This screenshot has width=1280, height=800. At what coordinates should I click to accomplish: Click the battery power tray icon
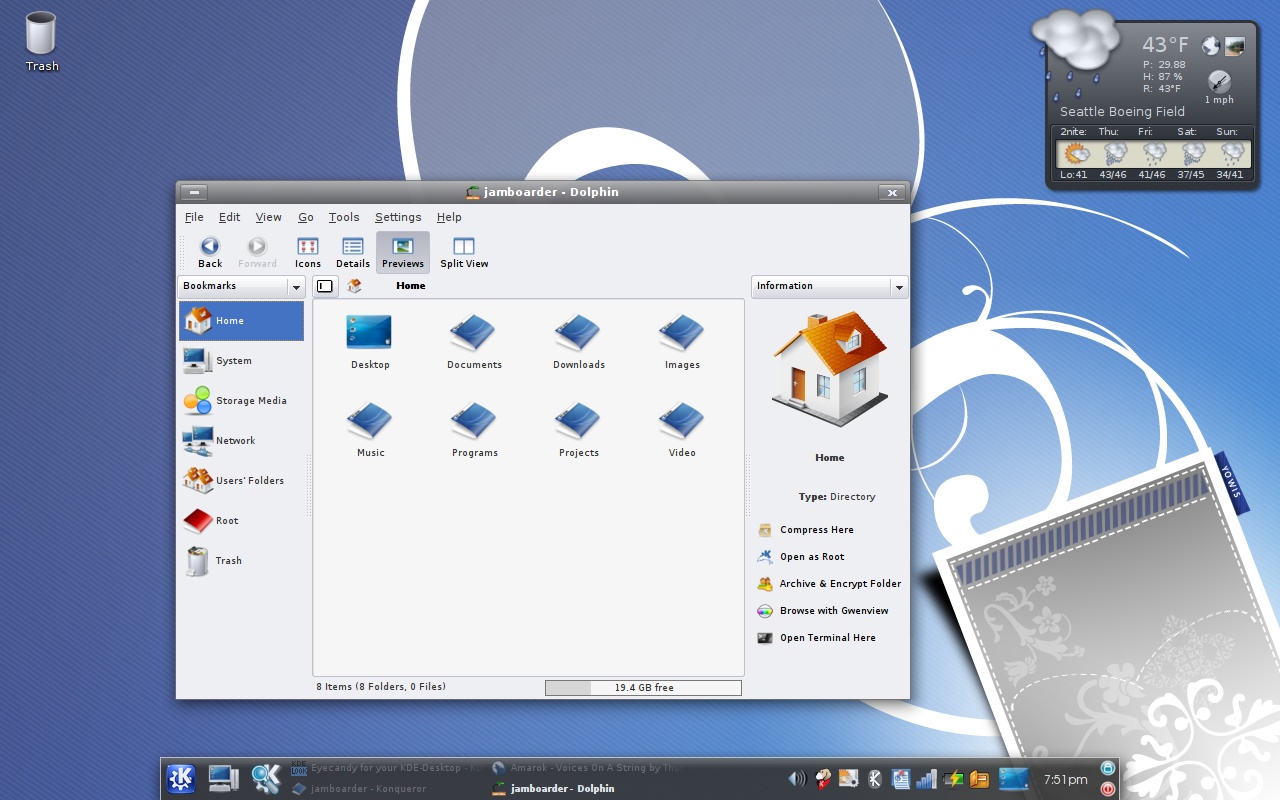click(952, 779)
